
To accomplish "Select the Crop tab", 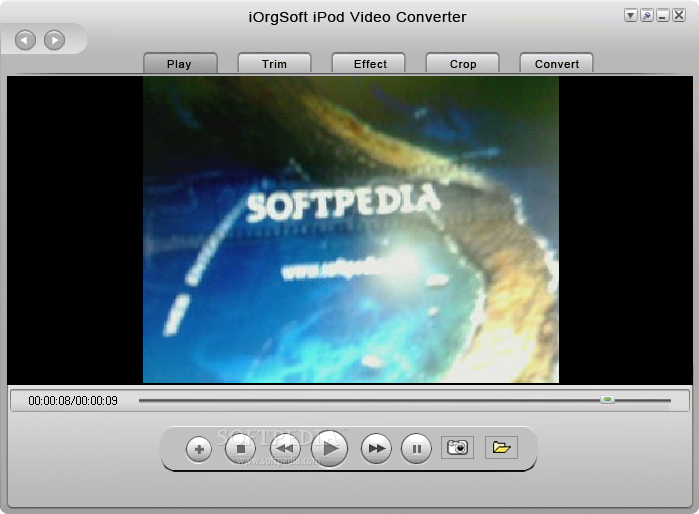I will point(462,63).
